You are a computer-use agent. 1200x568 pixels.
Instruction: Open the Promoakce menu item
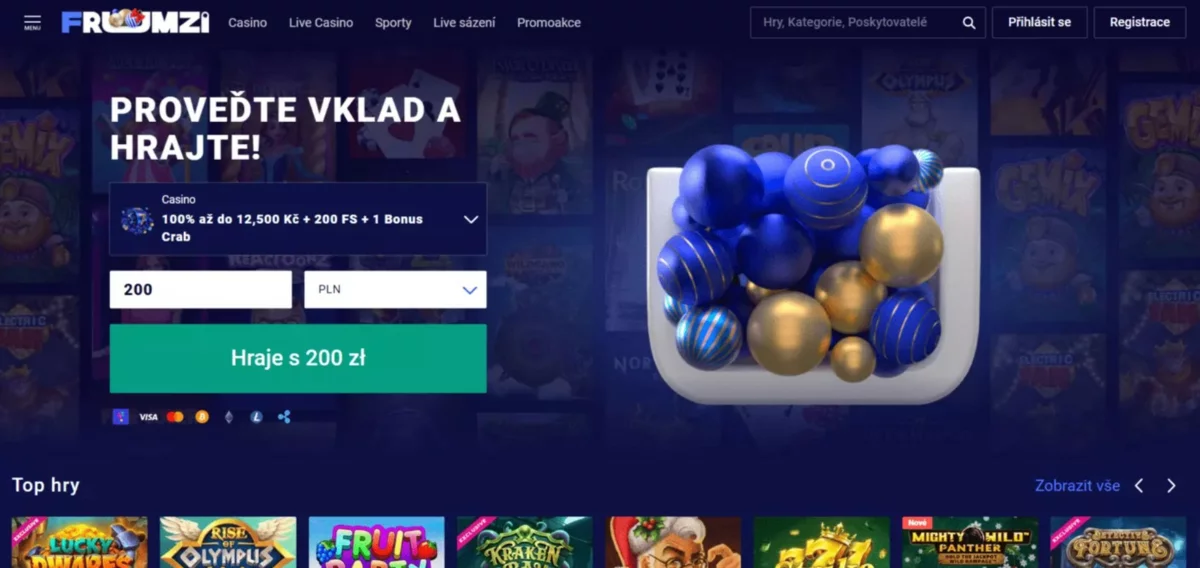point(549,22)
